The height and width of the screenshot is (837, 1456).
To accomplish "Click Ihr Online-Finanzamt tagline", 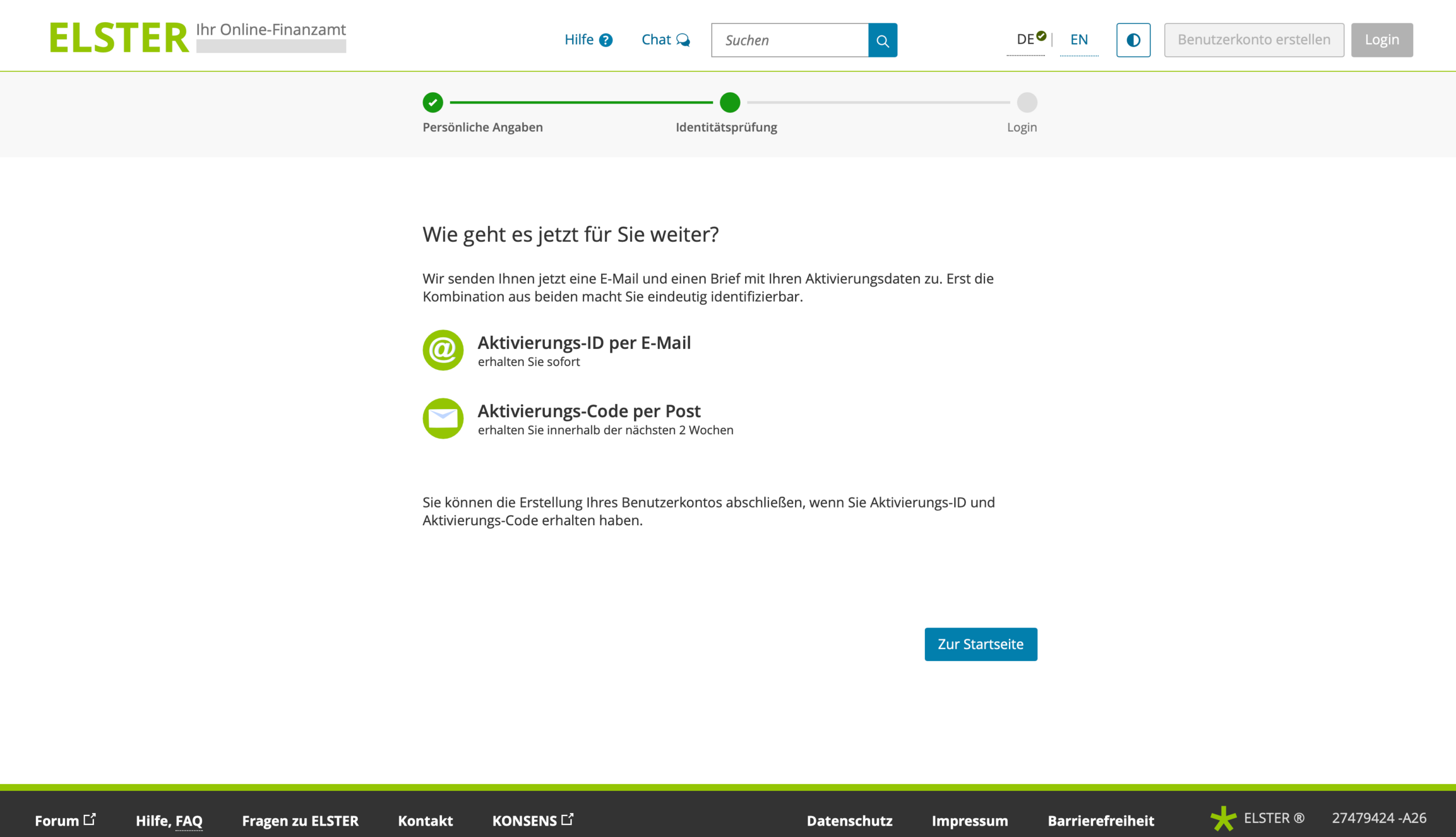I will point(271,30).
